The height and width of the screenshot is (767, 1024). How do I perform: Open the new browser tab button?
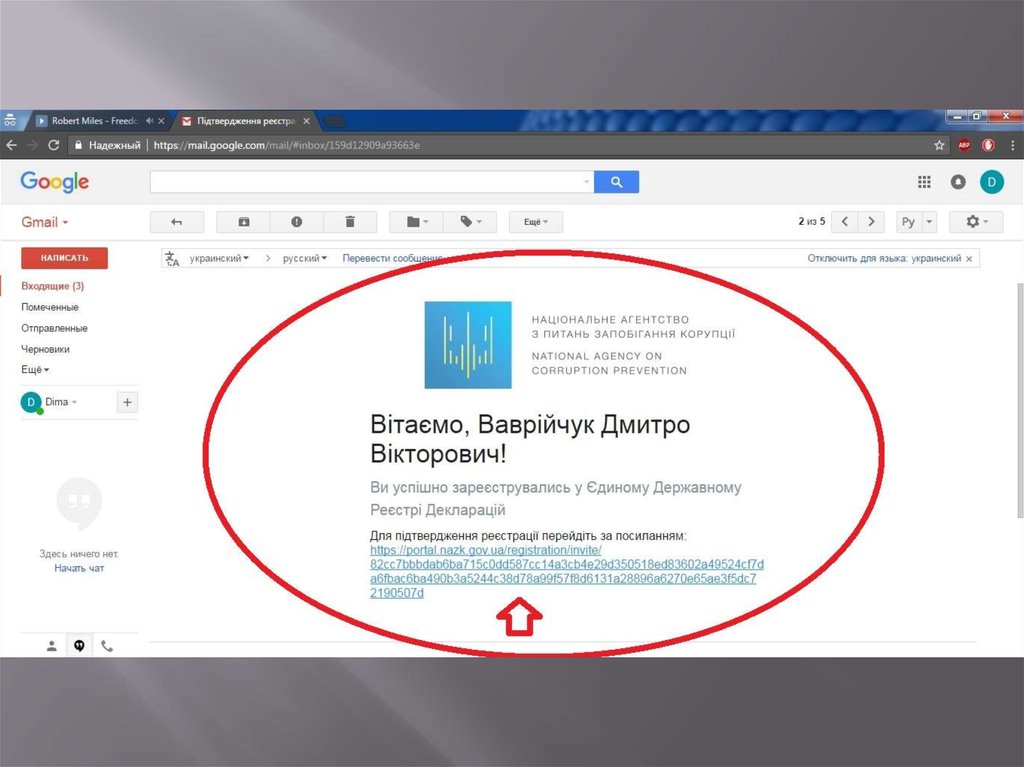(333, 121)
